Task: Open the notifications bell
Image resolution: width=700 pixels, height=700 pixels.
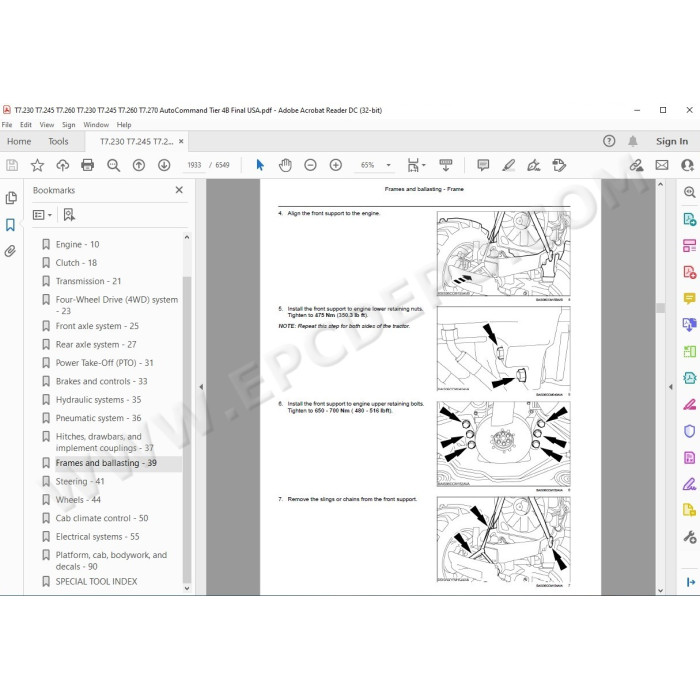Action: click(633, 141)
